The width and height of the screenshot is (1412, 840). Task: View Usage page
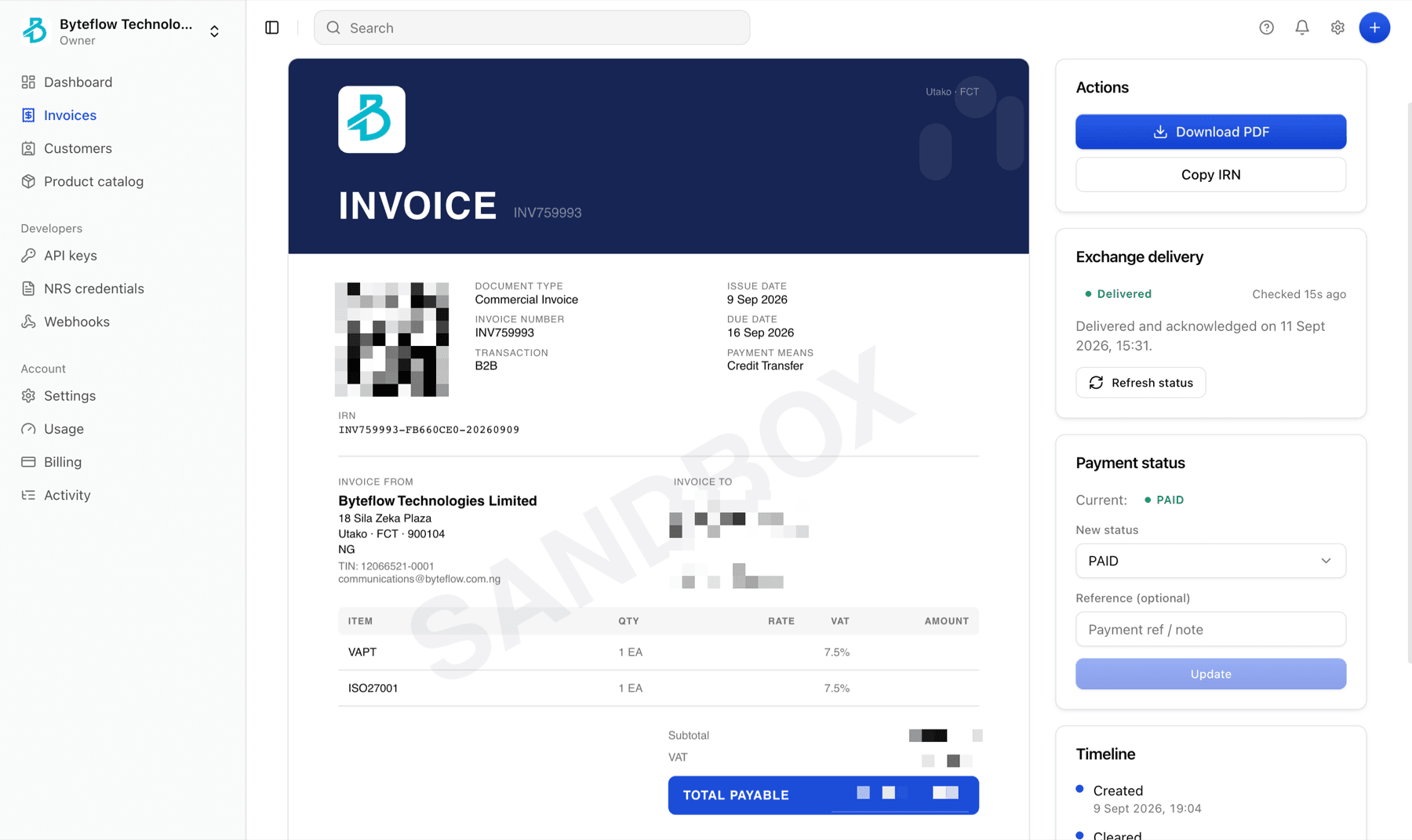pyautogui.click(x=122, y=429)
